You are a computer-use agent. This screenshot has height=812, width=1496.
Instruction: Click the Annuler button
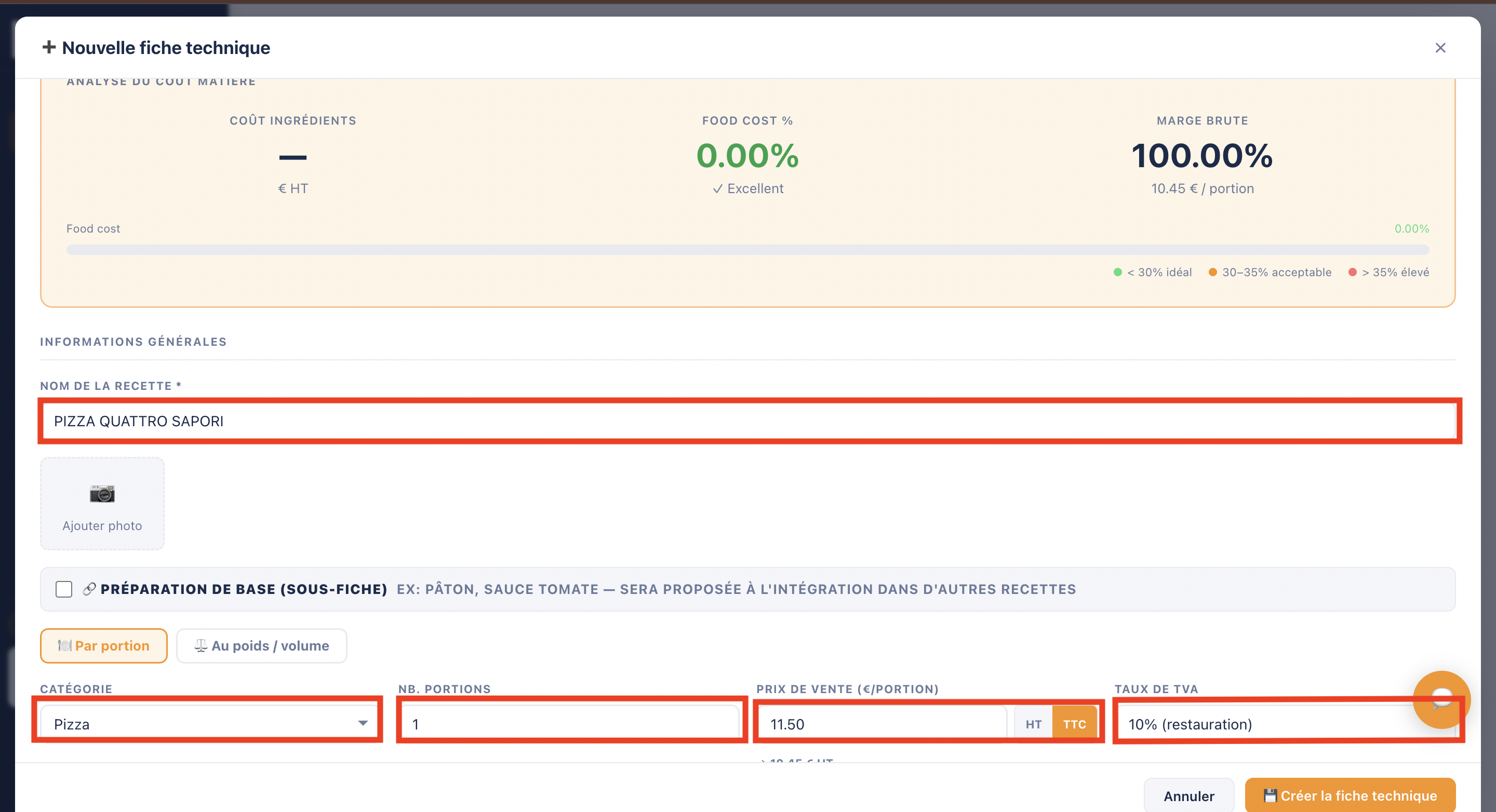point(1189,795)
